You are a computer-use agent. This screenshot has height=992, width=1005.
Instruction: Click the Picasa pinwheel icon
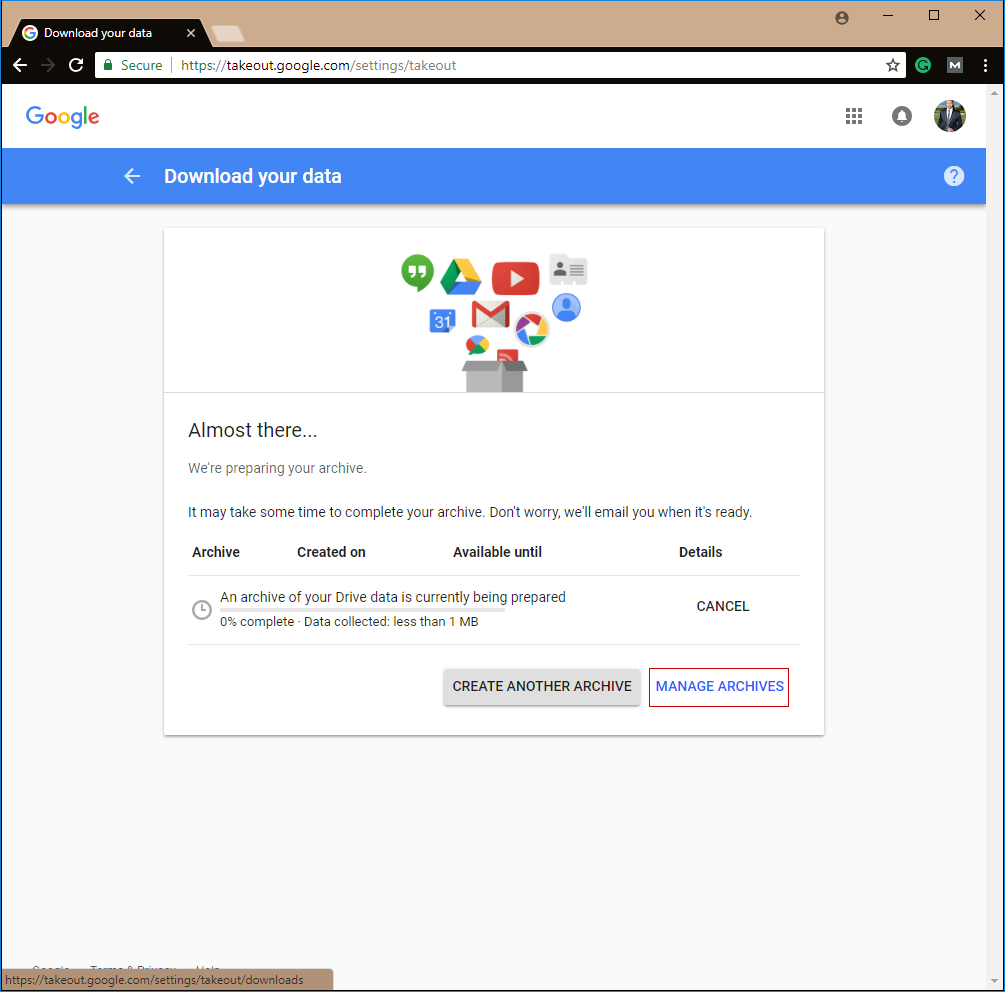pyautogui.click(x=531, y=329)
